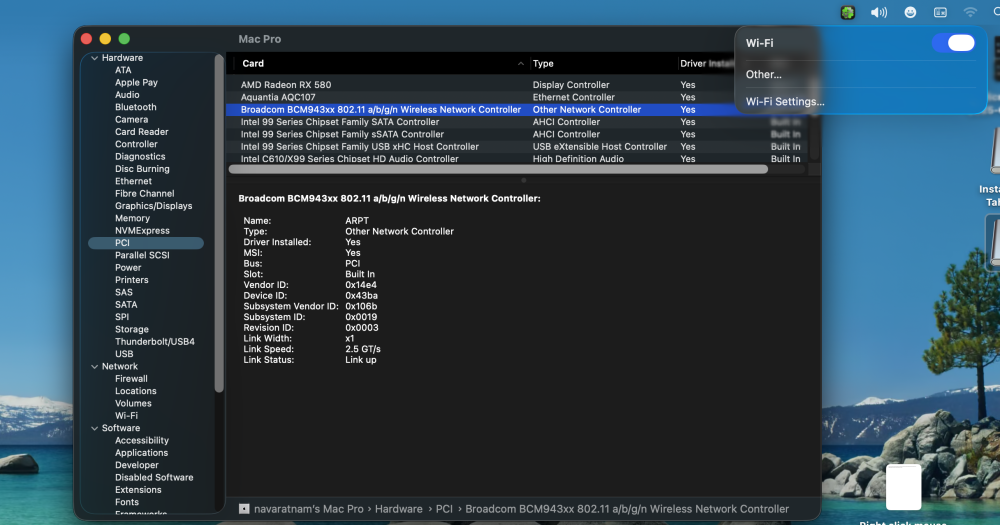Select Disc Burning in the sidebar
Screen dimensions: 1000x525
[x=142, y=169]
